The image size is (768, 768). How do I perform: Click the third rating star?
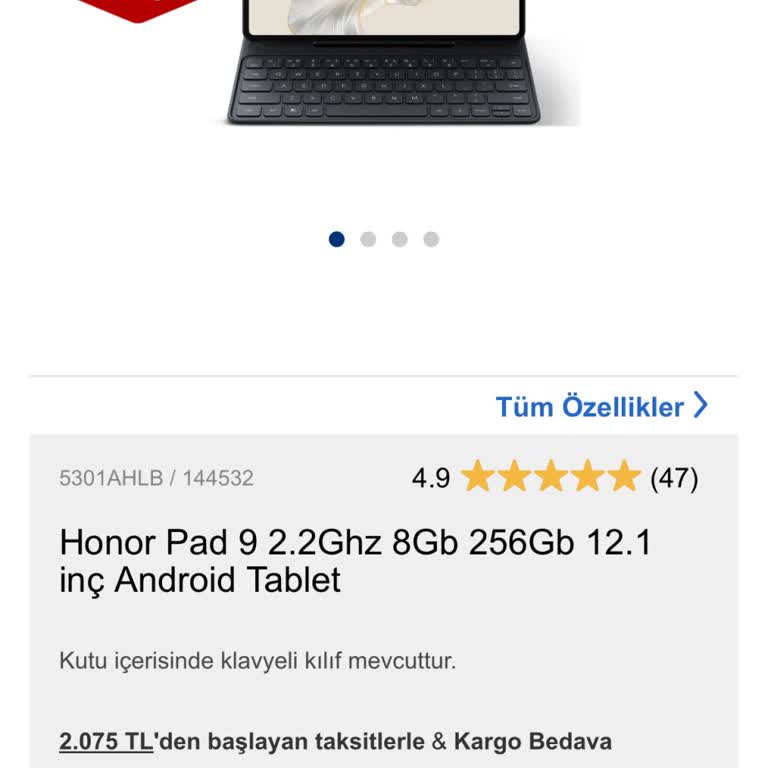(551, 476)
